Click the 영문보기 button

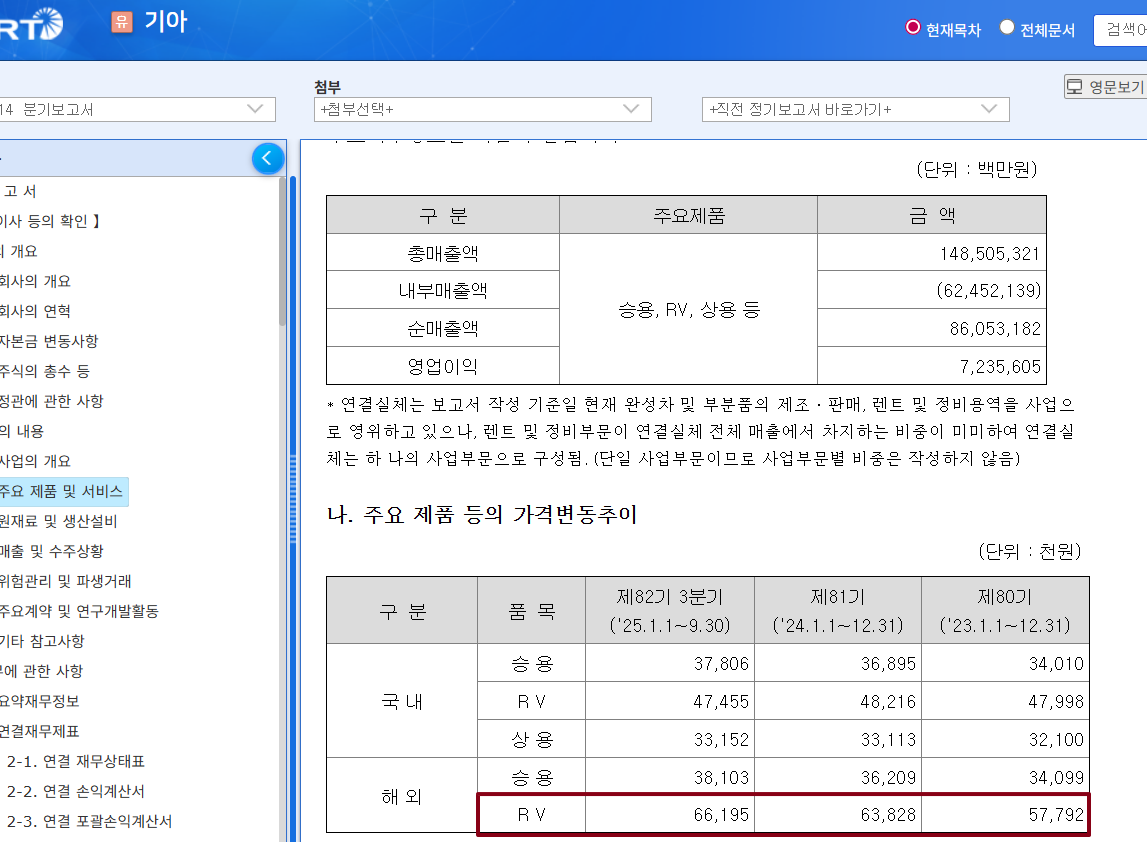tap(1105, 87)
